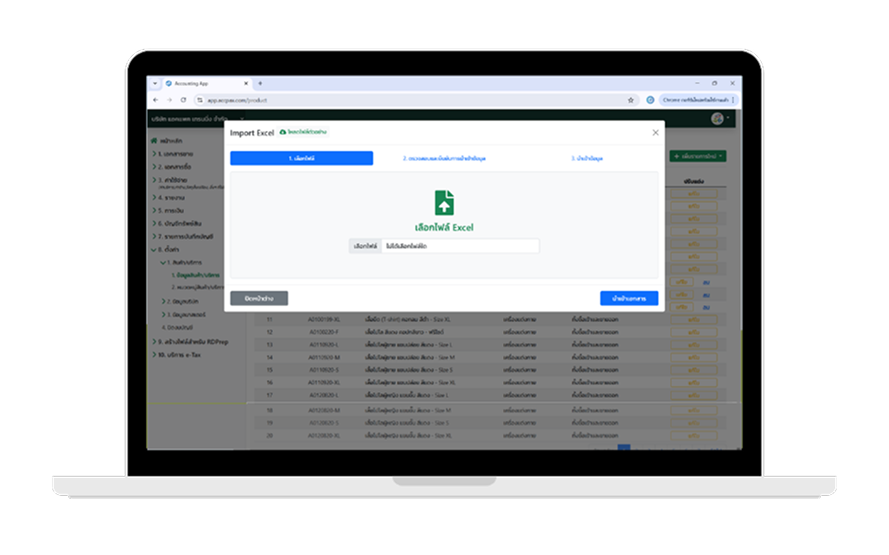
Task: Click the gray button at dialog bottom left
Action: point(259,298)
